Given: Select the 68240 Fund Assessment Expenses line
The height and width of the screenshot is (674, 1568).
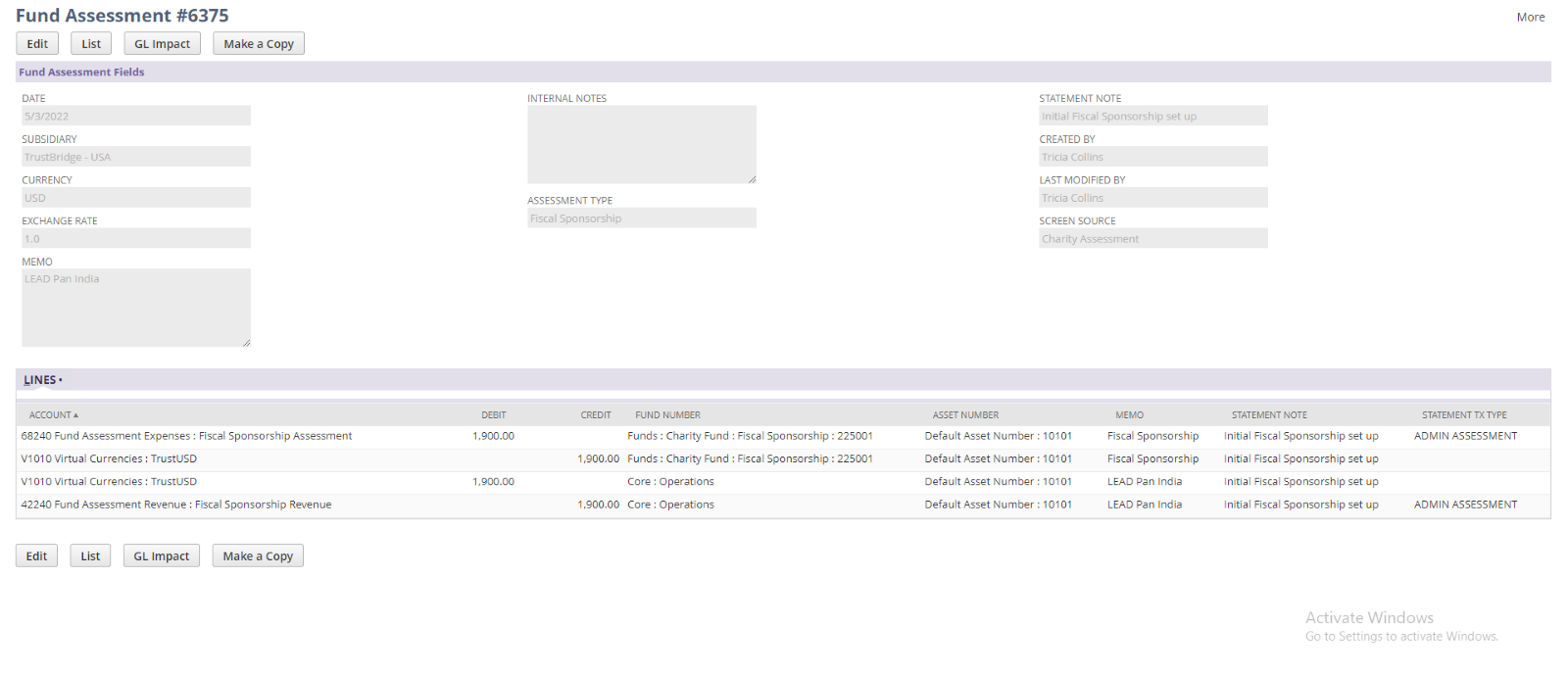Looking at the screenshot, I should coord(186,436).
